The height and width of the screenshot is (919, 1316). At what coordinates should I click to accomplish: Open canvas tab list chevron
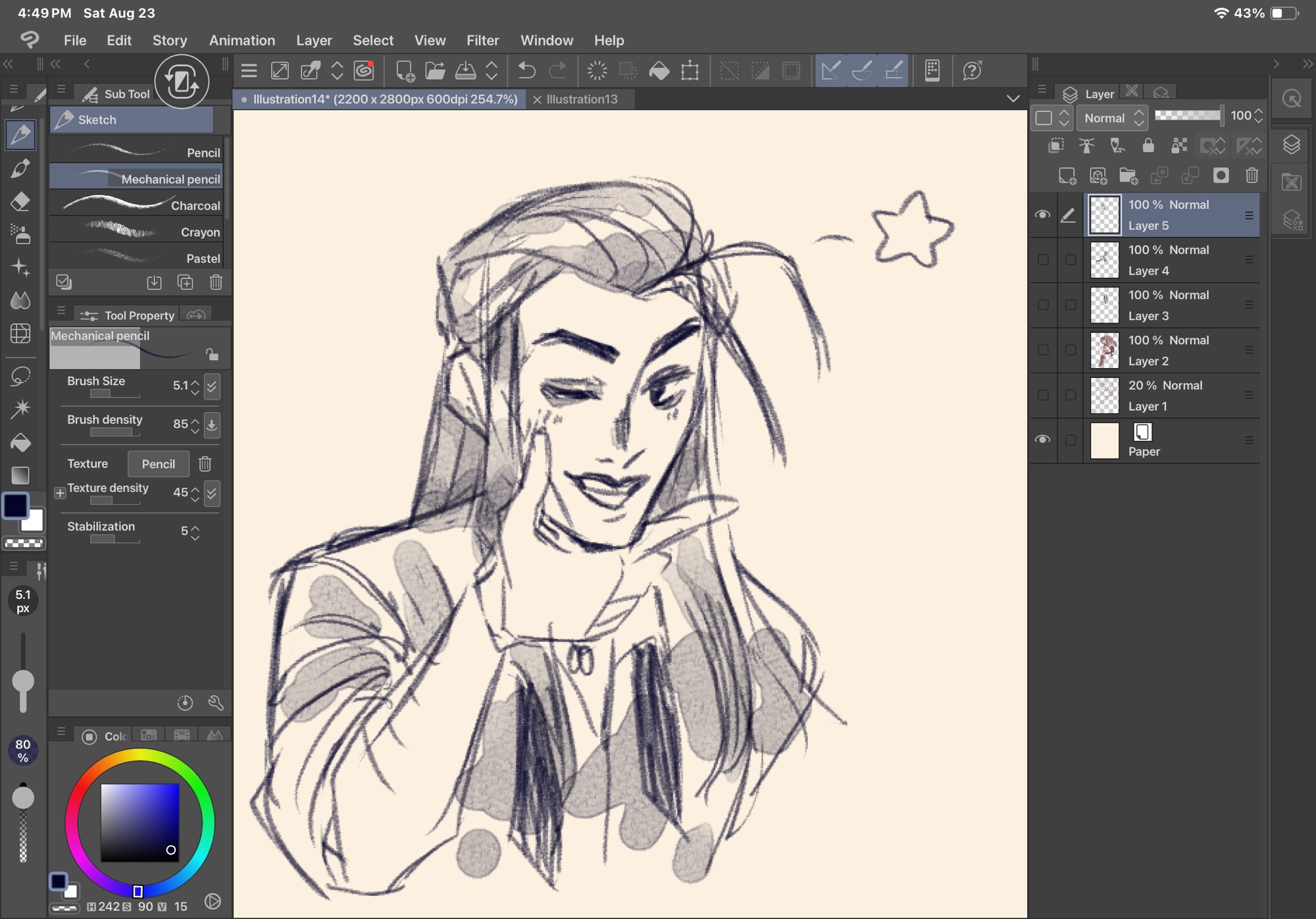coord(1013,99)
